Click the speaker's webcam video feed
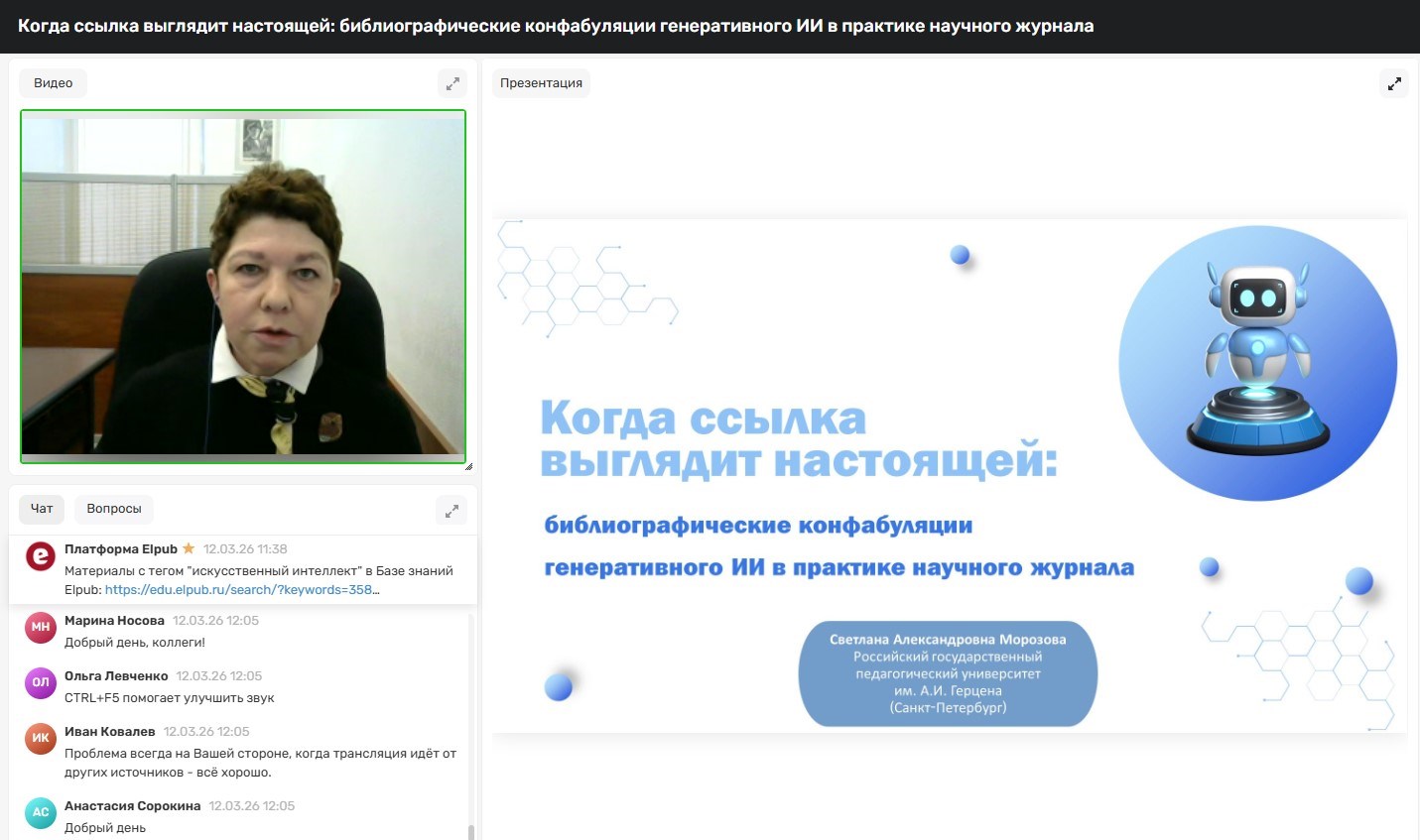This screenshot has height=840, width=1420. pos(243,286)
